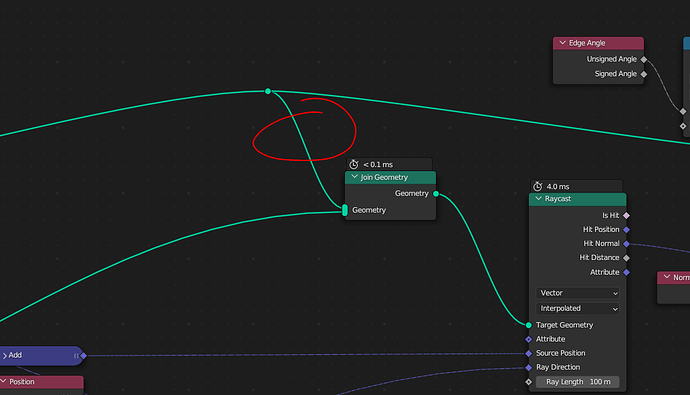Click the 'Unsigned Angle' label
Screen dimensions: 690x395
[612, 59]
